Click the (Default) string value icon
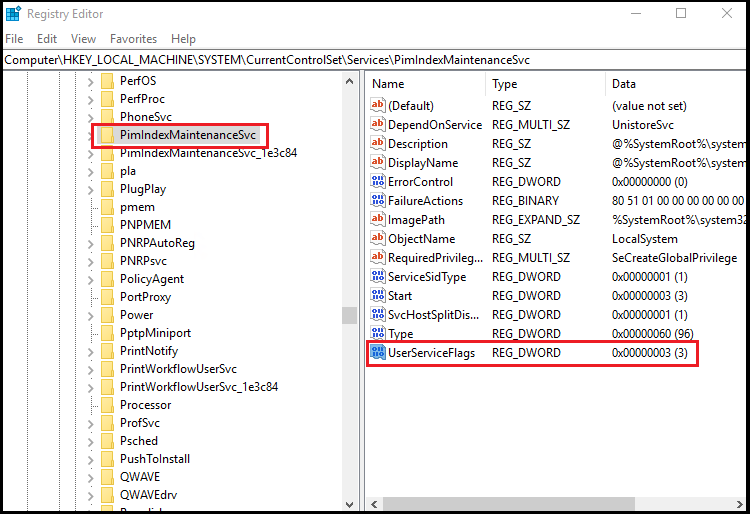 coord(377,105)
